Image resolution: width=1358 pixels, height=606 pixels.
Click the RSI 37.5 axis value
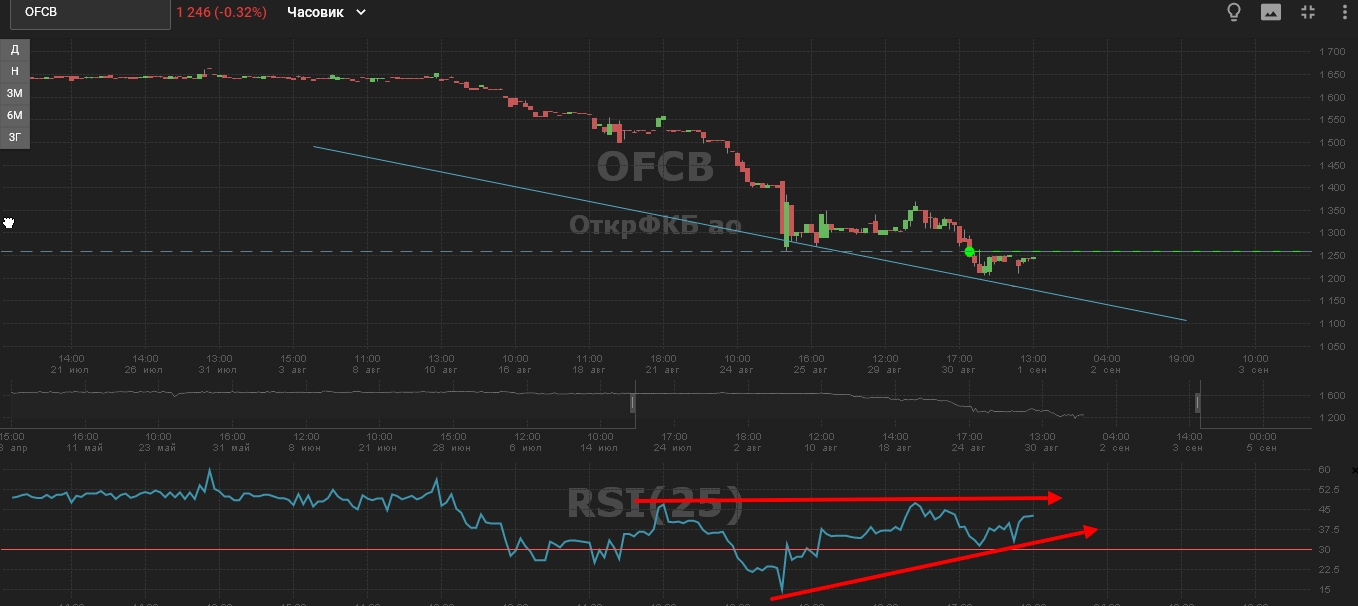point(1330,530)
